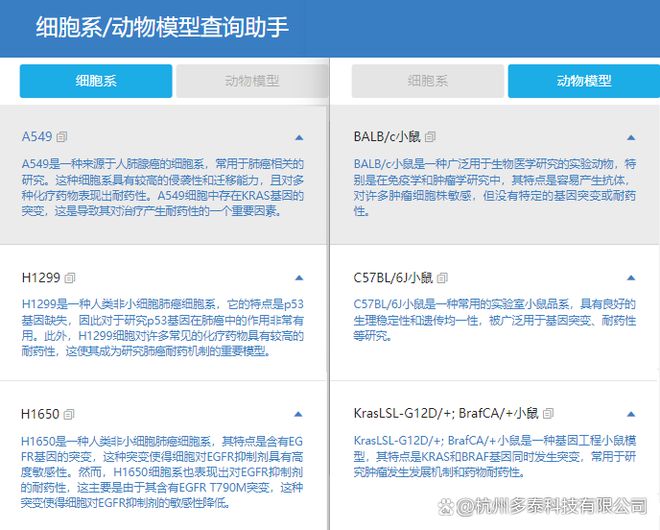Screen dimensions: 660x530
Task: Click the H1650 title text
Action: [x=40, y=414]
